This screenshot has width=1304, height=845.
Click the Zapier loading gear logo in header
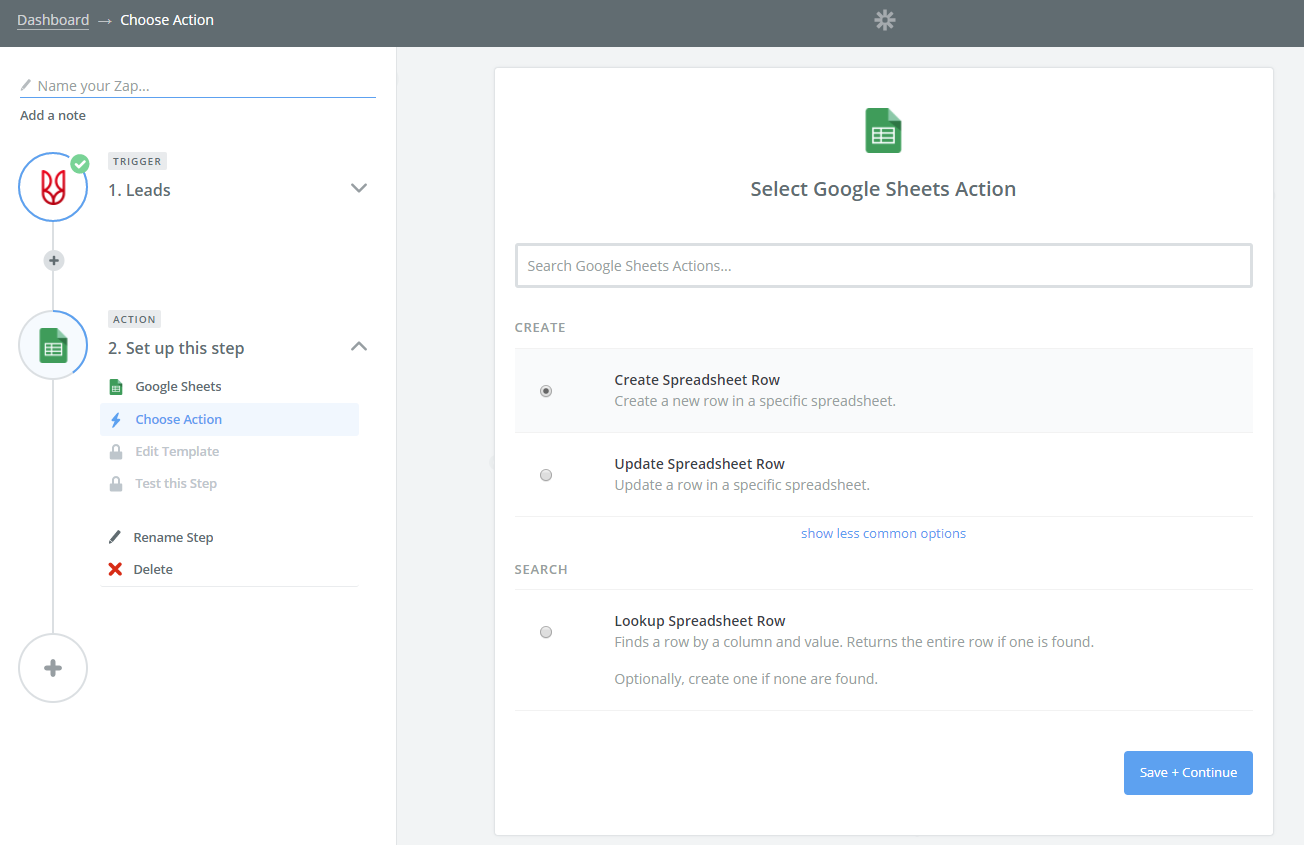coord(884,20)
